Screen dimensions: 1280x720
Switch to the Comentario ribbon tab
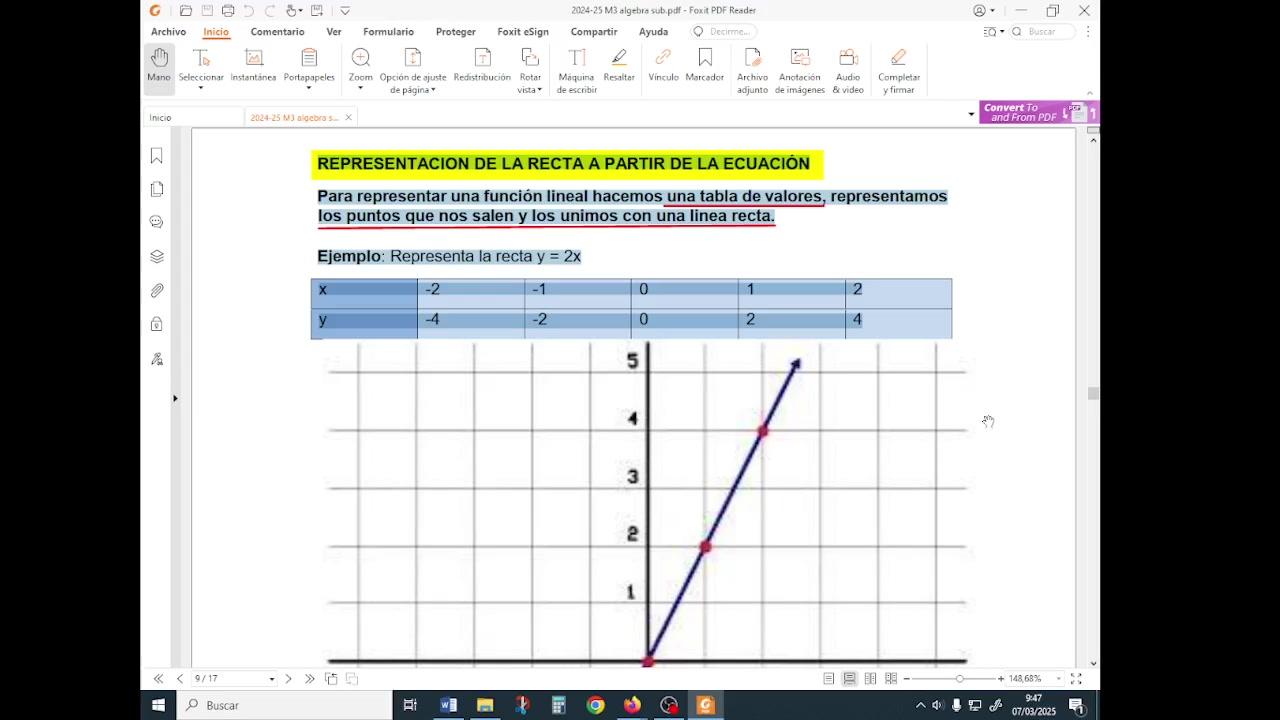point(277,32)
